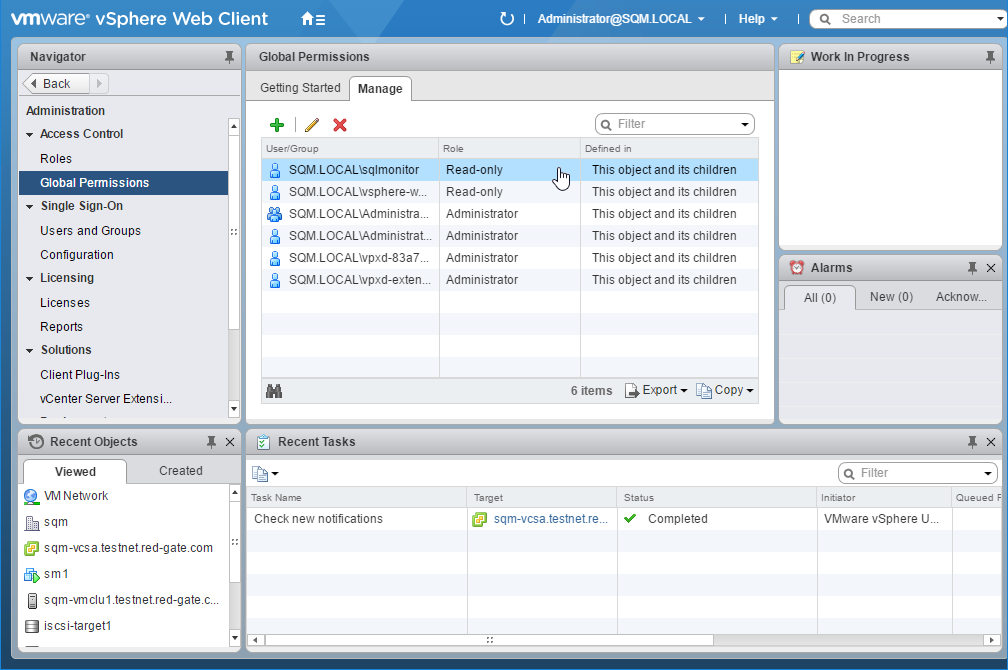Click the Home icon in top bar
The image size is (1008, 670).
pyautogui.click(x=313, y=19)
